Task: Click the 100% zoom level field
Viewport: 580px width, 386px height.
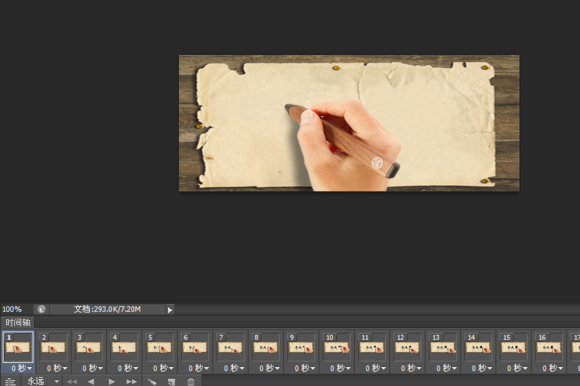Action: 12,309
